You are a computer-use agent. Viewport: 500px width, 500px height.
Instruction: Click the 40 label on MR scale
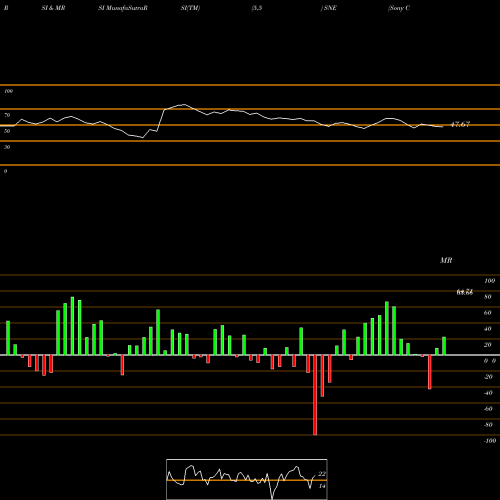[488, 329]
